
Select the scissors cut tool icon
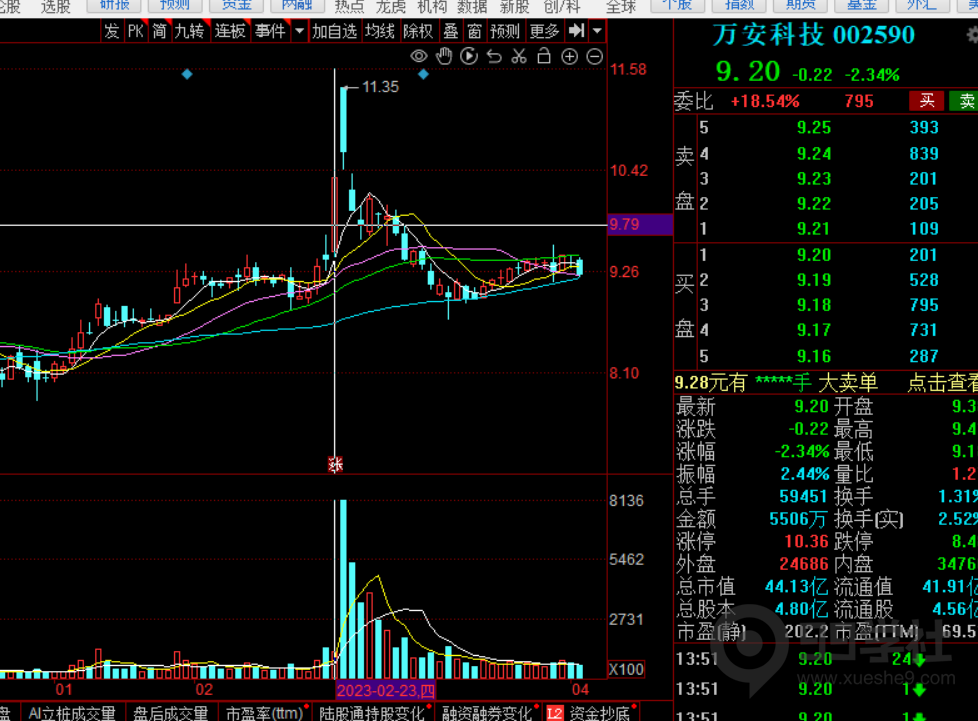pos(519,57)
